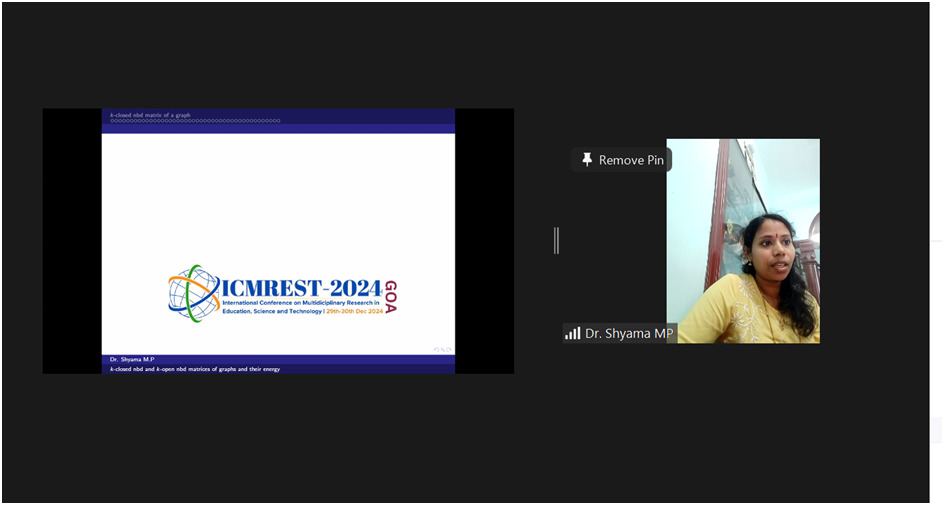This screenshot has width=944, height=505.
Task: Click the slide footer author 'Dr. Shyama M.P'
Action: (132, 359)
